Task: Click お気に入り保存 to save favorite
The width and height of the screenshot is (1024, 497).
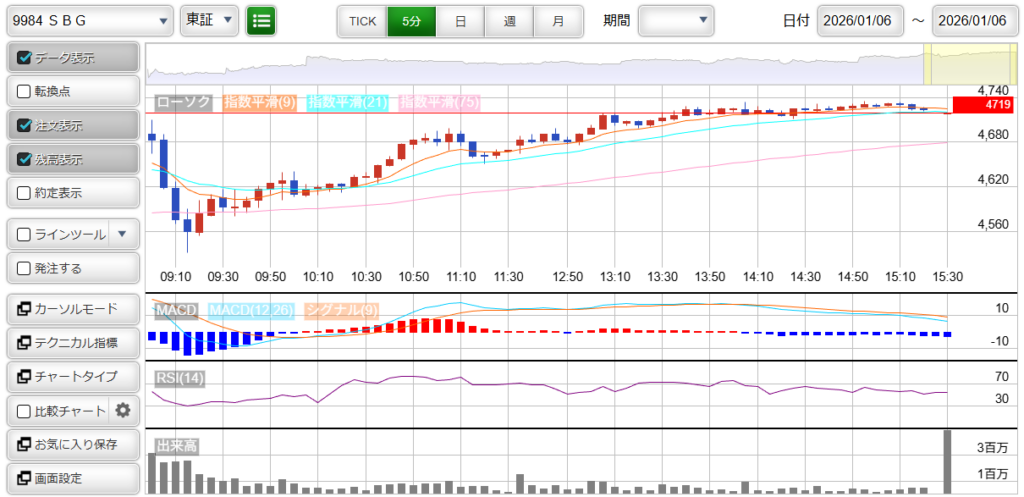Action: (71, 444)
